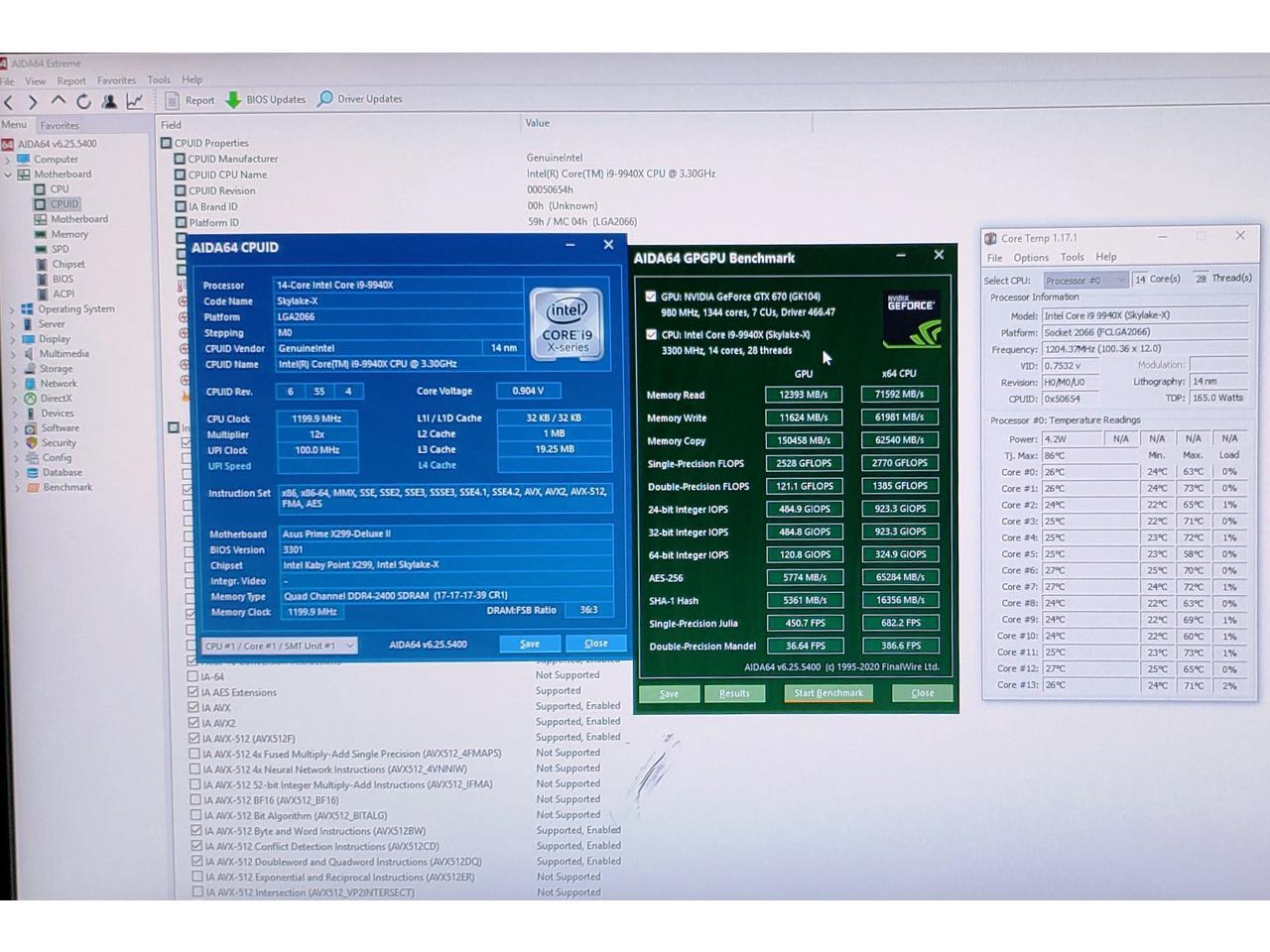Click the Refresh icon in toolbar
Viewport: 1270px width, 952px height.
(x=83, y=101)
